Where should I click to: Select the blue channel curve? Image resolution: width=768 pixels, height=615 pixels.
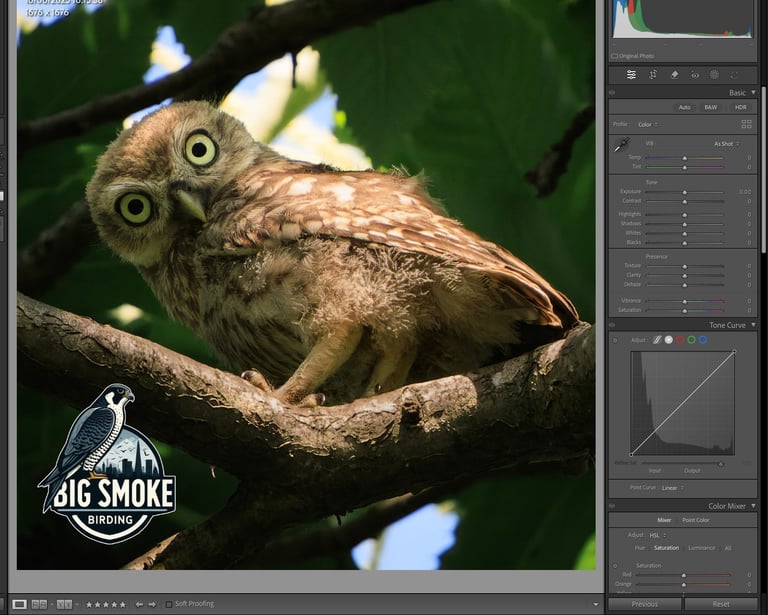click(x=703, y=340)
